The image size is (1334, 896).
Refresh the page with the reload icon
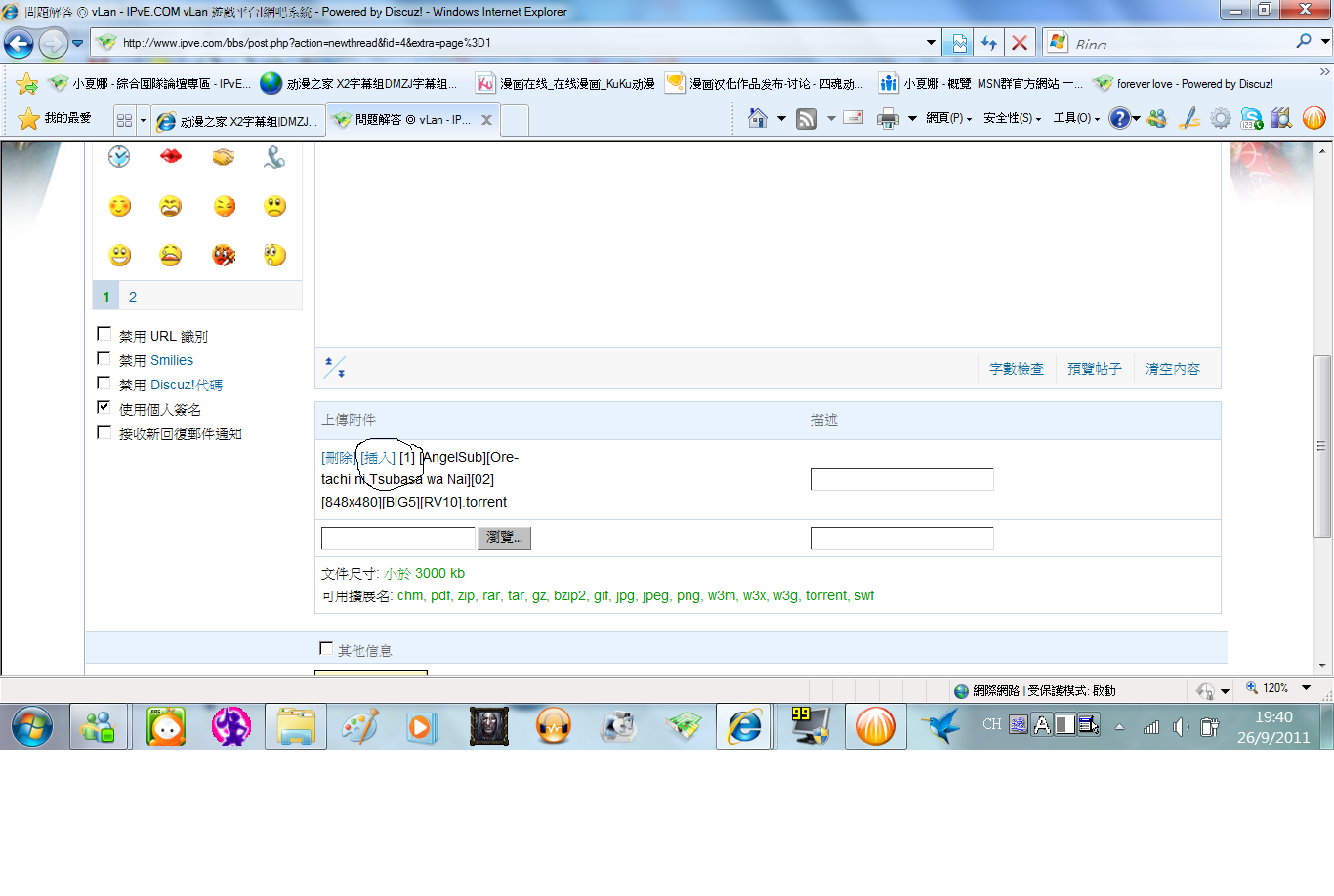pyautogui.click(x=989, y=43)
